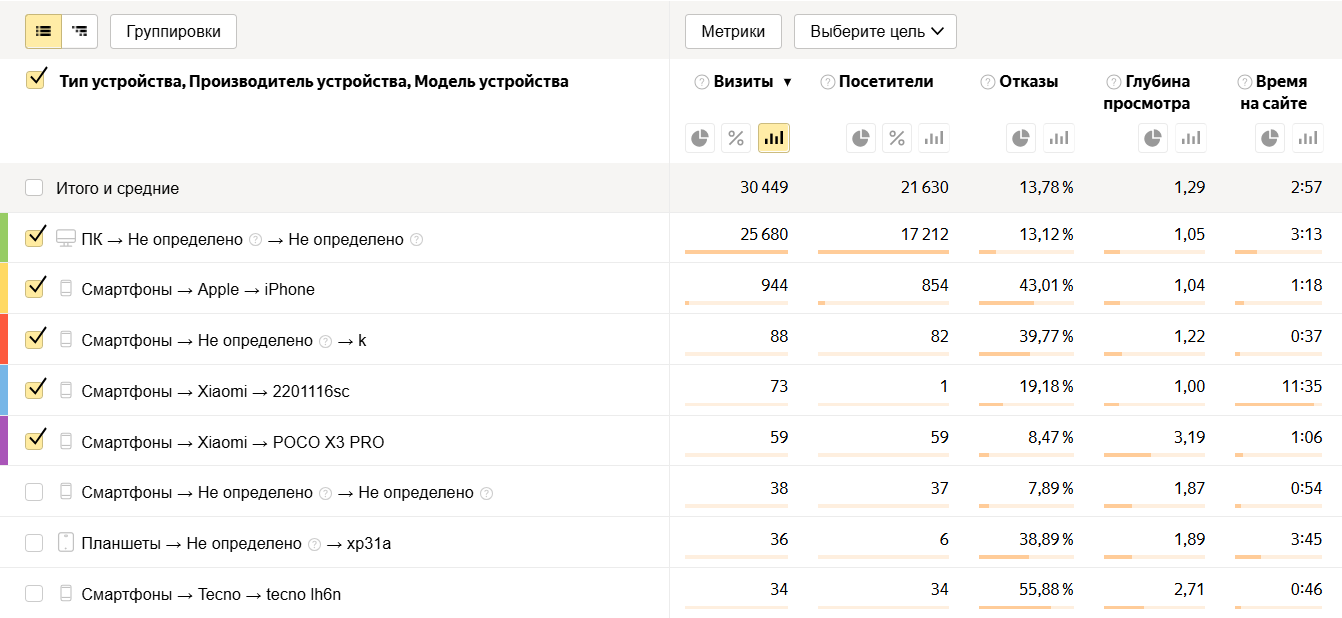Check the Tecno lh6n row checkbox
Image resolution: width=1342 pixels, height=618 pixels.
tap(35, 594)
